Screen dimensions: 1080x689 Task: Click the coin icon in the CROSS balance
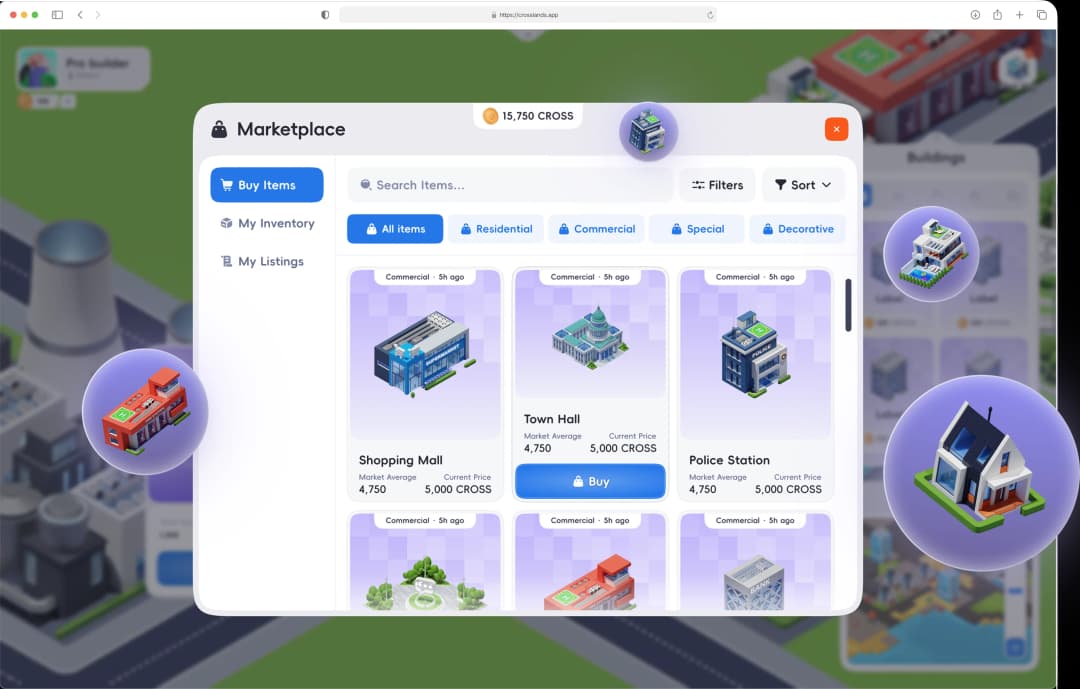[490, 116]
